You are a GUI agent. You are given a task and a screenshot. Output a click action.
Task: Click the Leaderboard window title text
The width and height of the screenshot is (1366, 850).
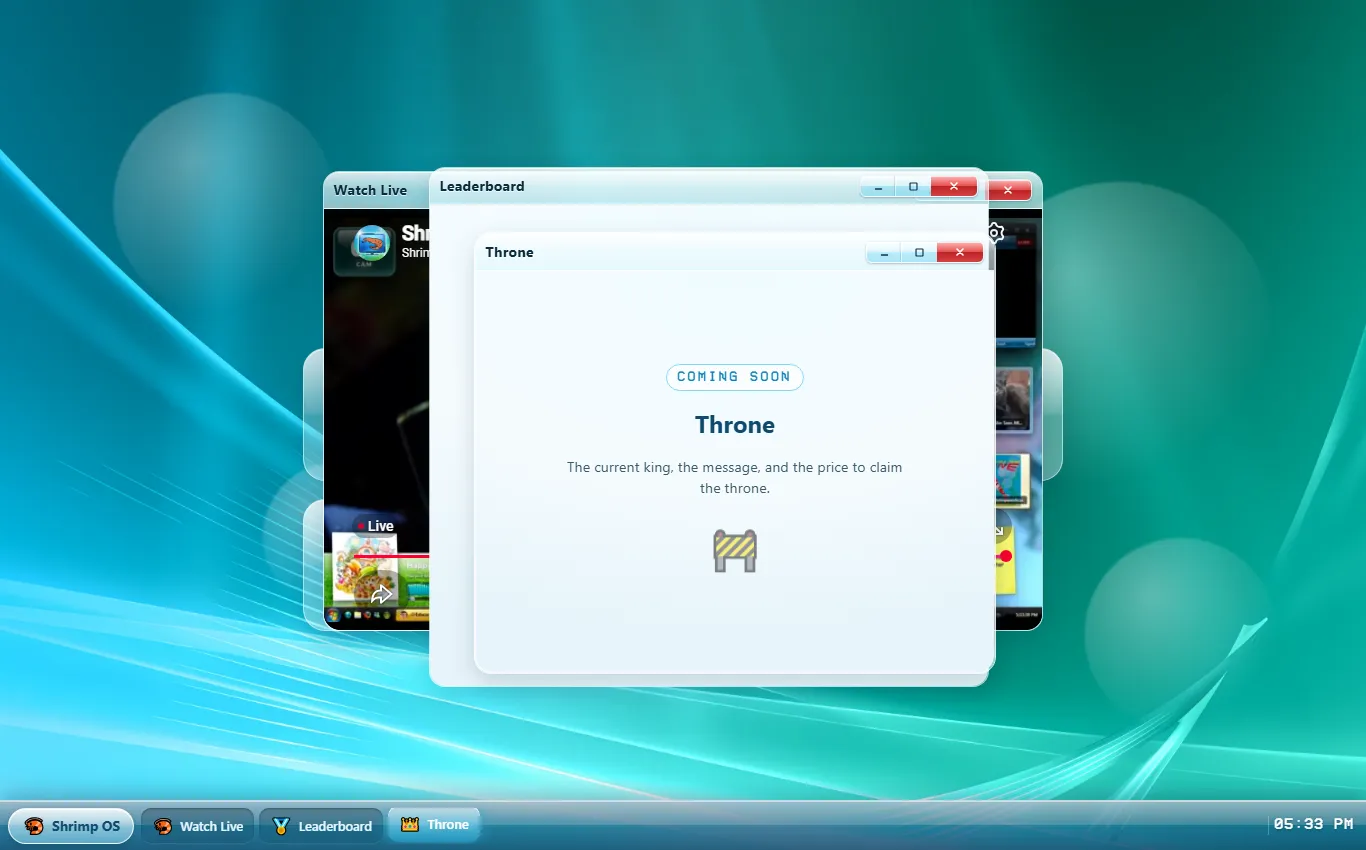tap(482, 186)
